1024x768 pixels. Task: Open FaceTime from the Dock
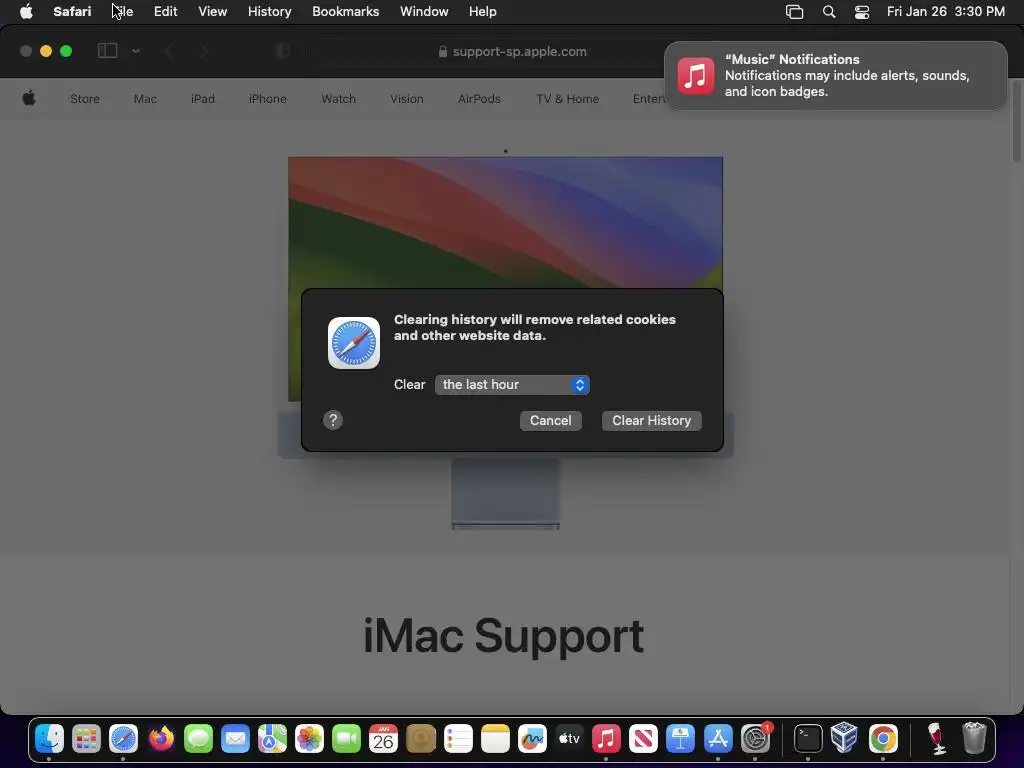[x=347, y=739]
